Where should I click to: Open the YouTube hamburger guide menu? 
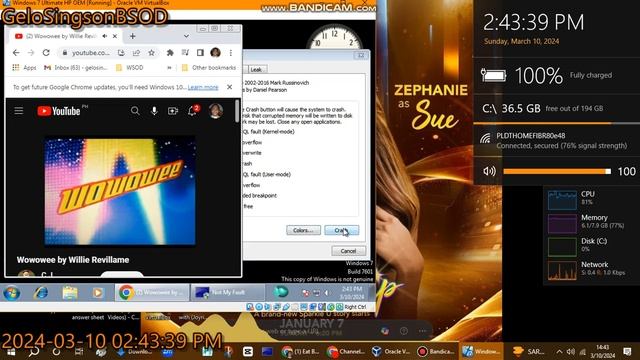[19, 111]
